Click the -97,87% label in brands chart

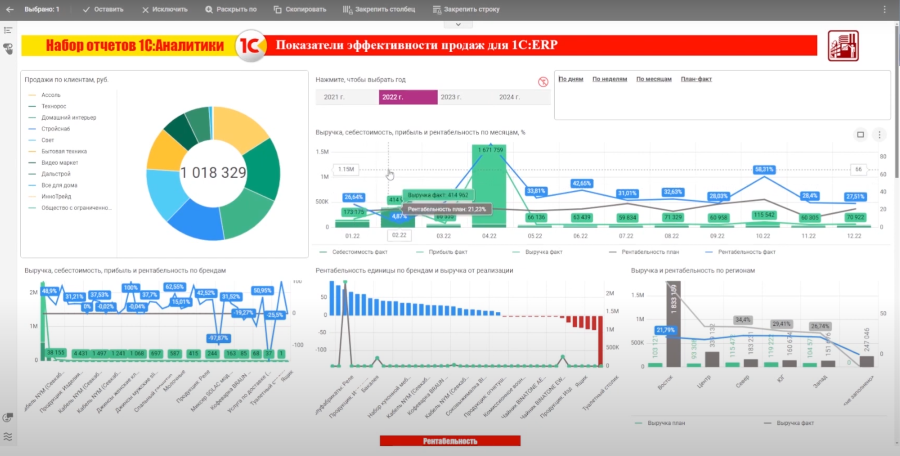click(x=218, y=338)
